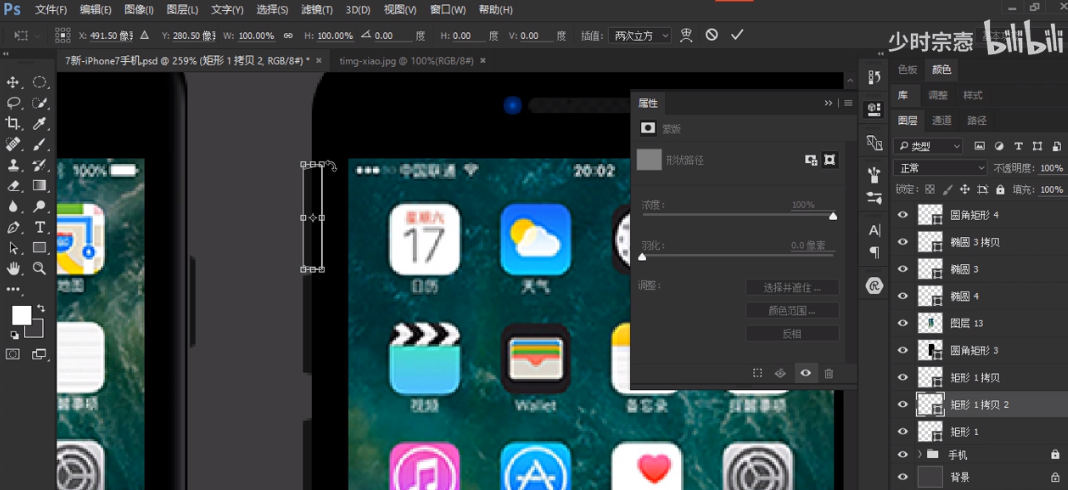Commit the transform with the checkmark

pyautogui.click(x=736, y=35)
